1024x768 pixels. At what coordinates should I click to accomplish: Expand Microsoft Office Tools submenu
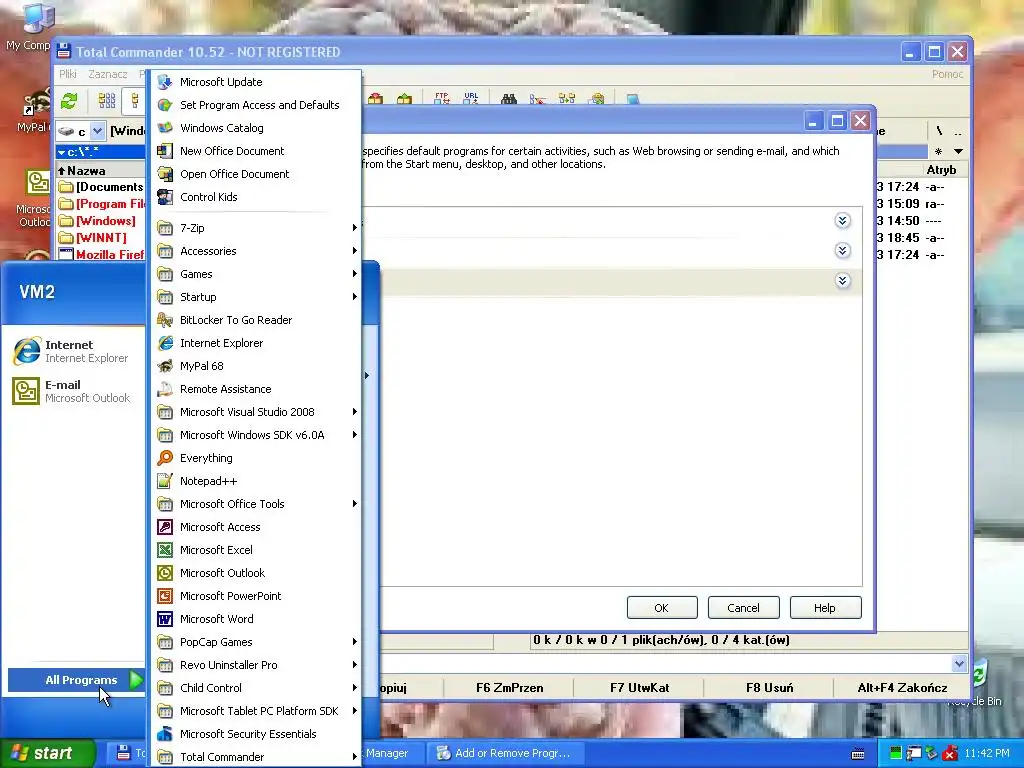click(x=256, y=504)
